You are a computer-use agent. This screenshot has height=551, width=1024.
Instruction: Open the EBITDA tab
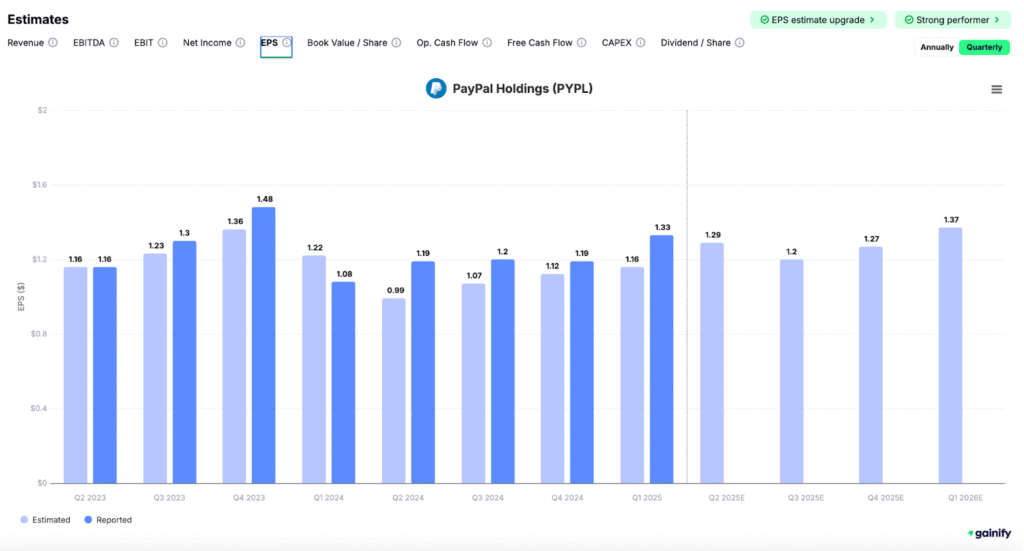89,43
